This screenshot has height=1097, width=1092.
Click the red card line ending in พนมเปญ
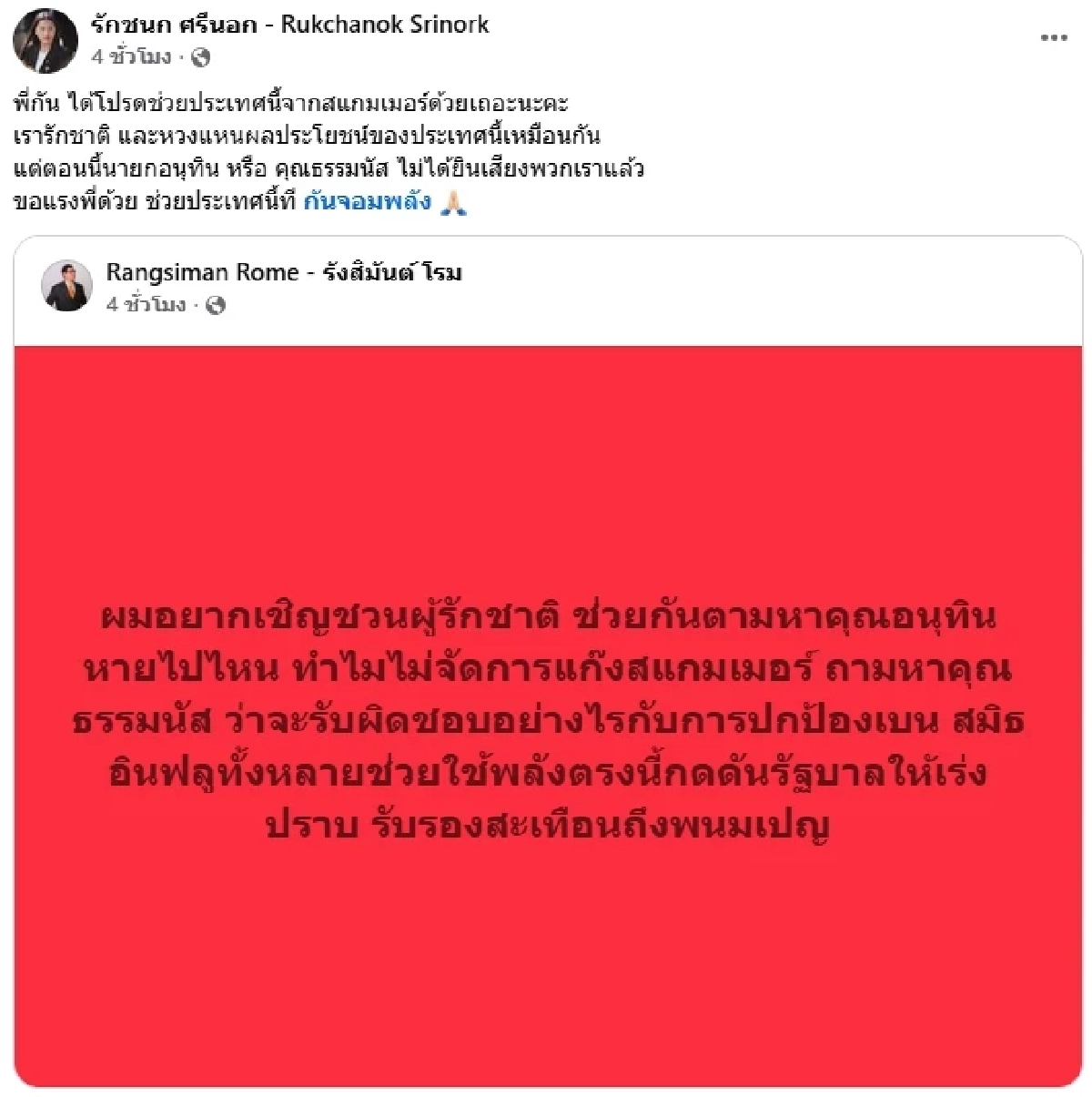click(x=548, y=827)
